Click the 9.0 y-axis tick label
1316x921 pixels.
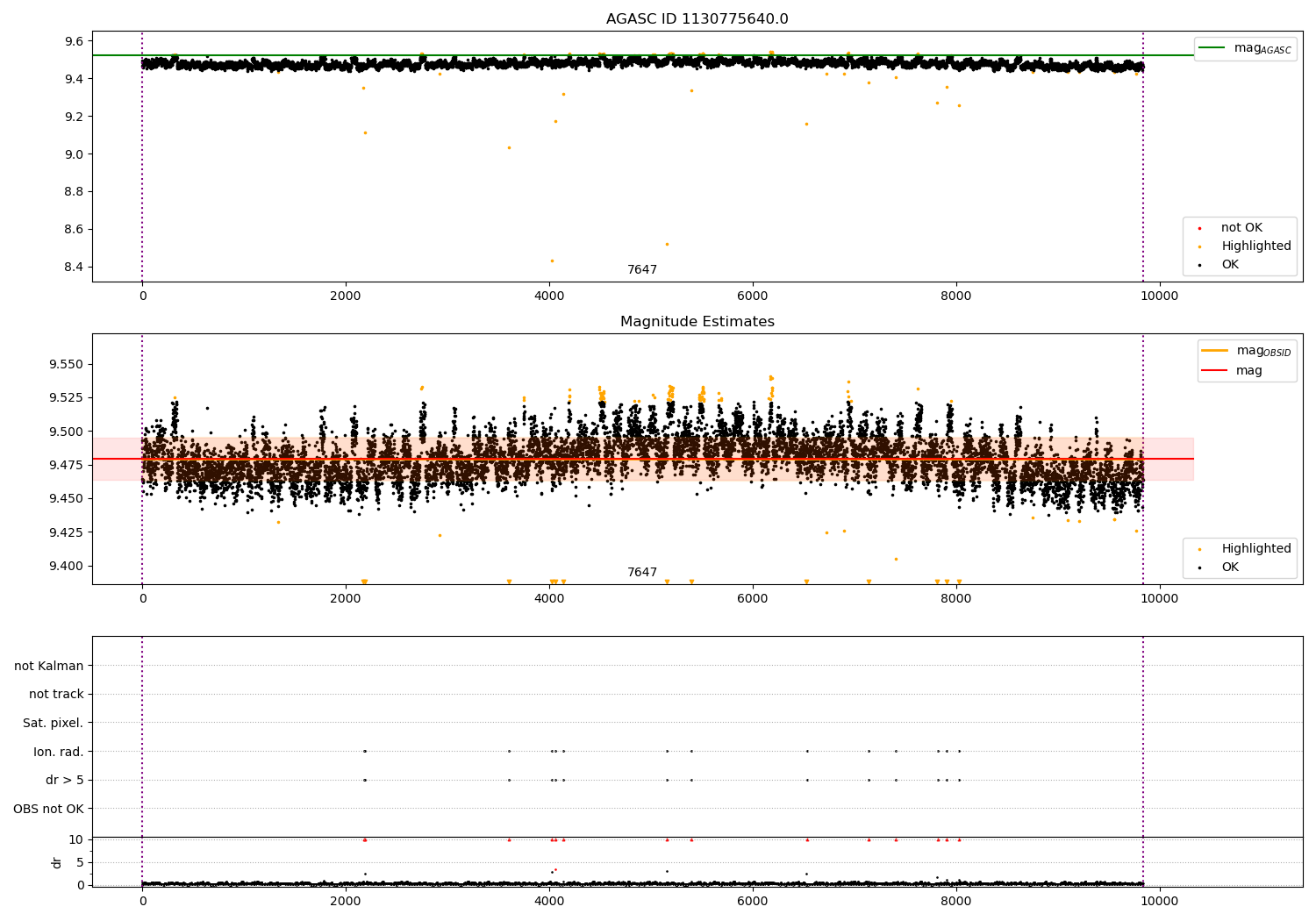point(75,154)
